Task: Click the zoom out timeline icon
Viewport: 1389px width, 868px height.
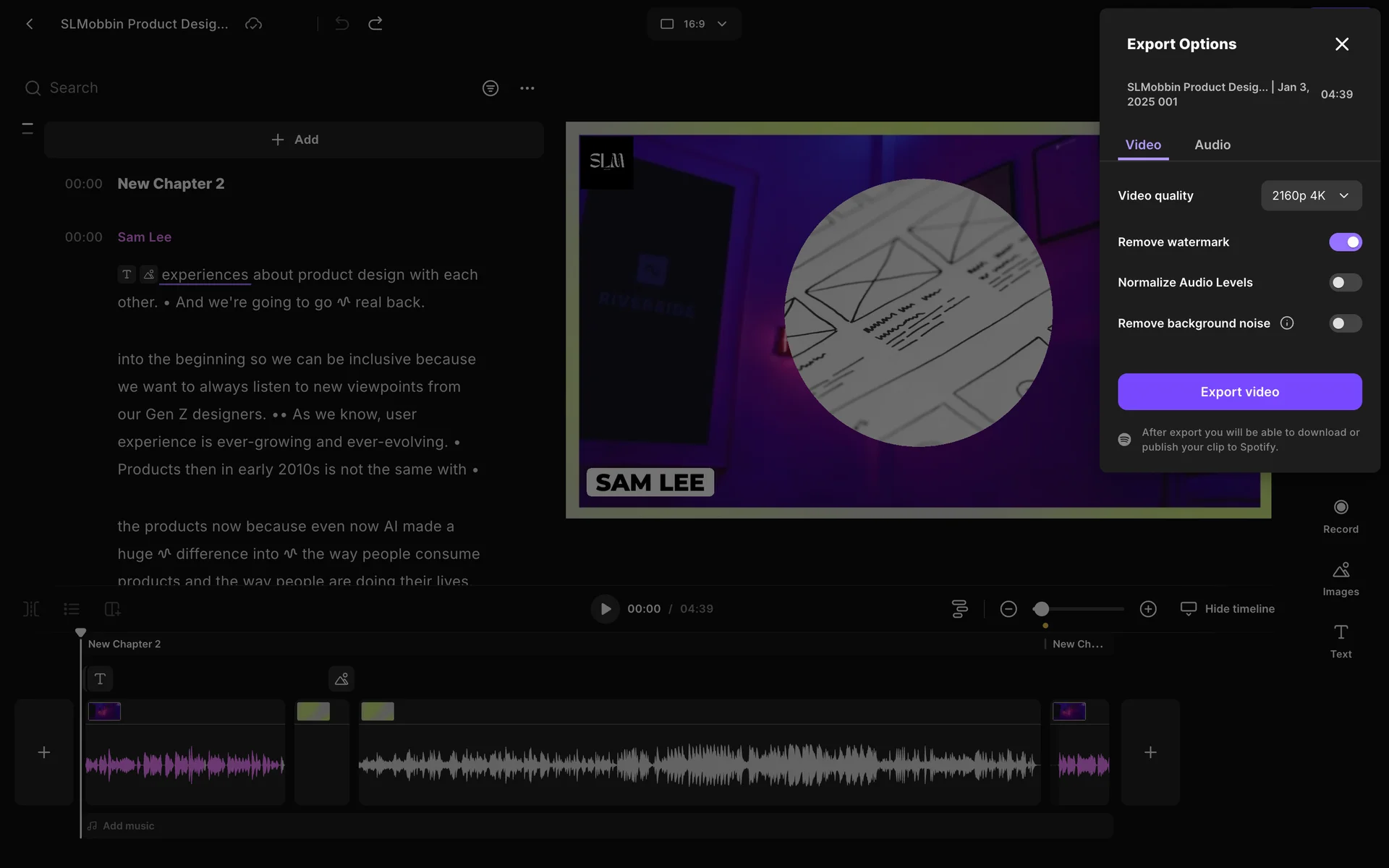Action: 1008,609
